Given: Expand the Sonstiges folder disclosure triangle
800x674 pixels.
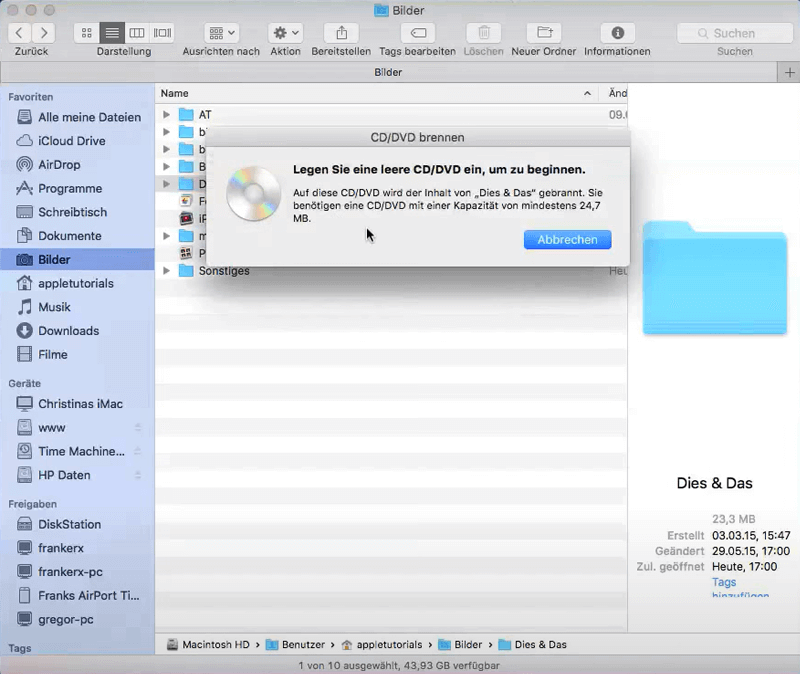Looking at the screenshot, I should pyautogui.click(x=166, y=271).
